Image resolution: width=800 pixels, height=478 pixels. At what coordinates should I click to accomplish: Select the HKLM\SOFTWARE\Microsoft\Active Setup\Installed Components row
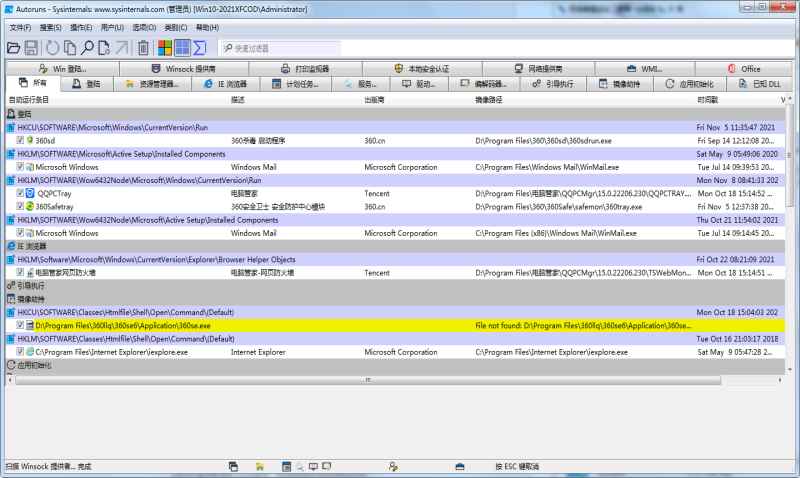coord(395,154)
